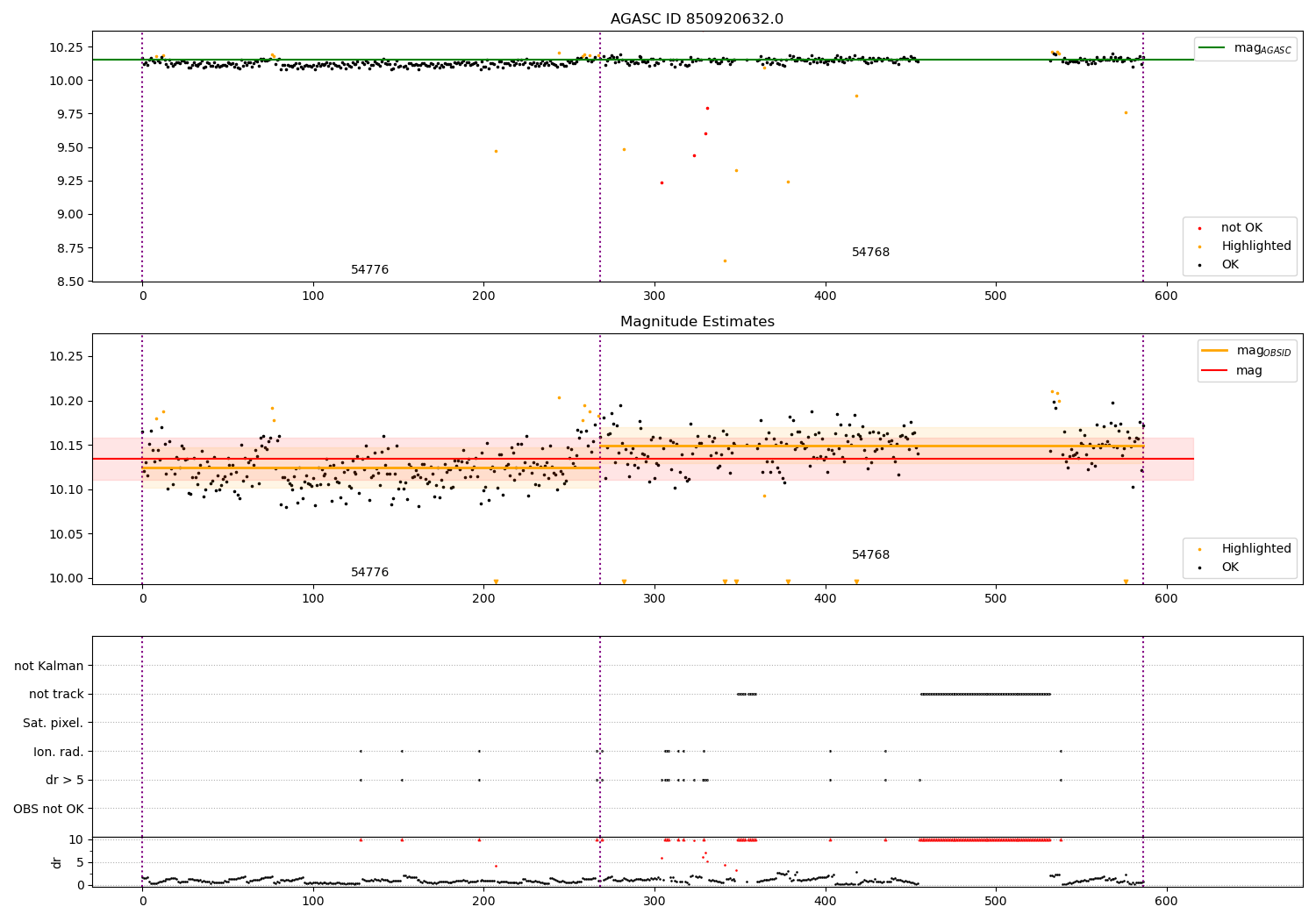This screenshot has width=1316, height=921.
Task: Click the 10.20 y-tick of Magnitude Estimates plot
Action: [x=65, y=402]
